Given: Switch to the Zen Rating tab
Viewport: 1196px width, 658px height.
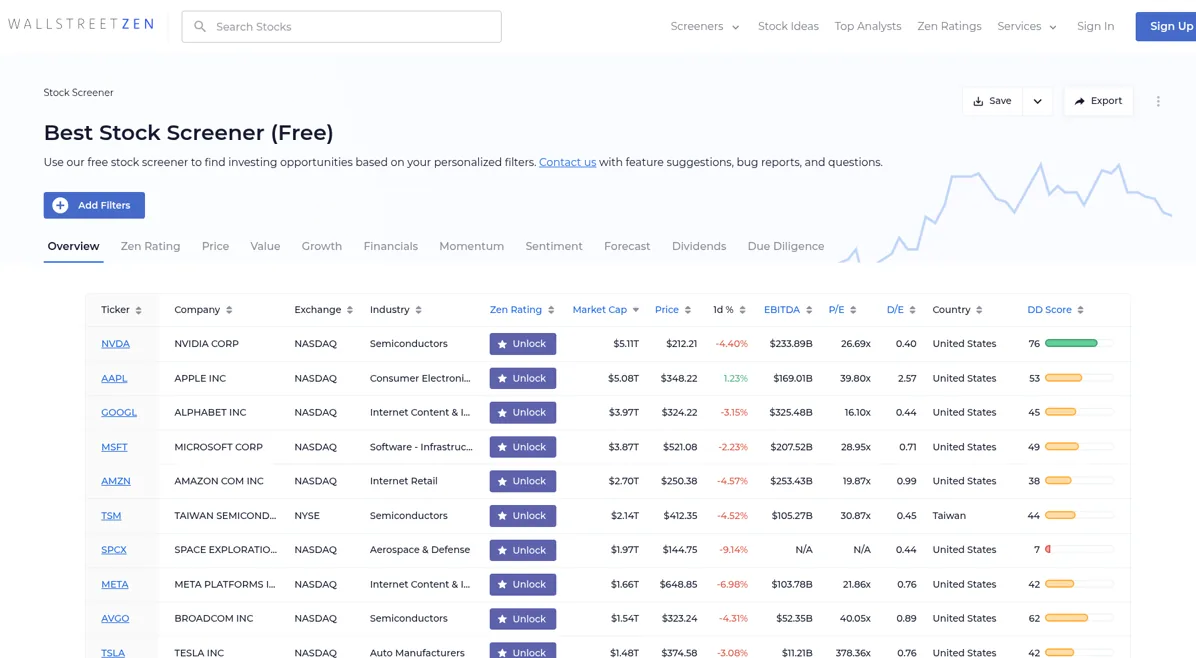Looking at the screenshot, I should point(150,246).
